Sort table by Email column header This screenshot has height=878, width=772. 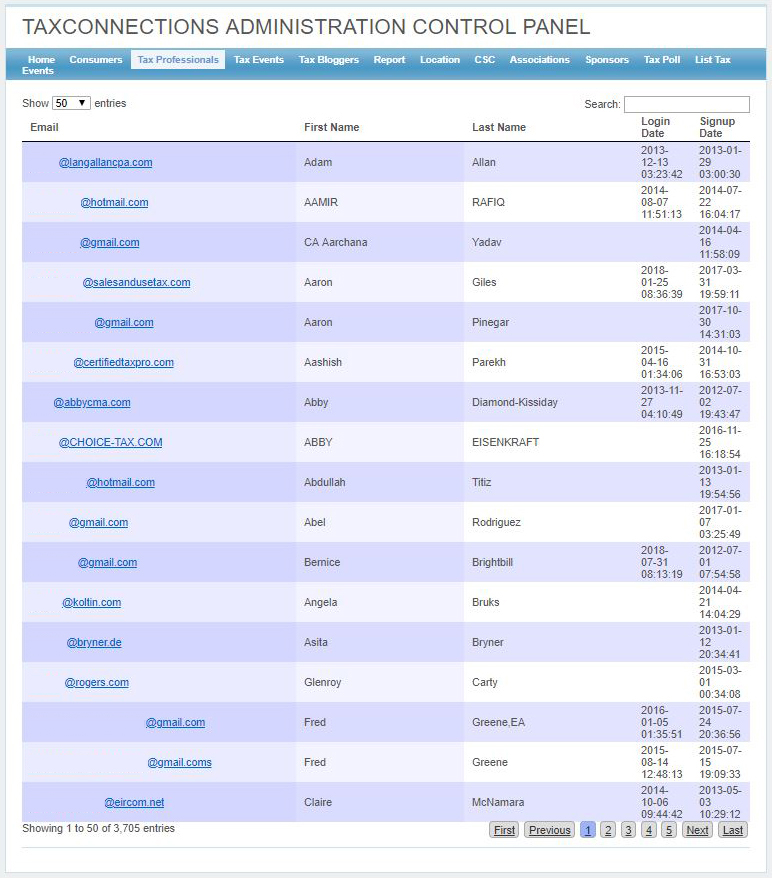(x=44, y=127)
